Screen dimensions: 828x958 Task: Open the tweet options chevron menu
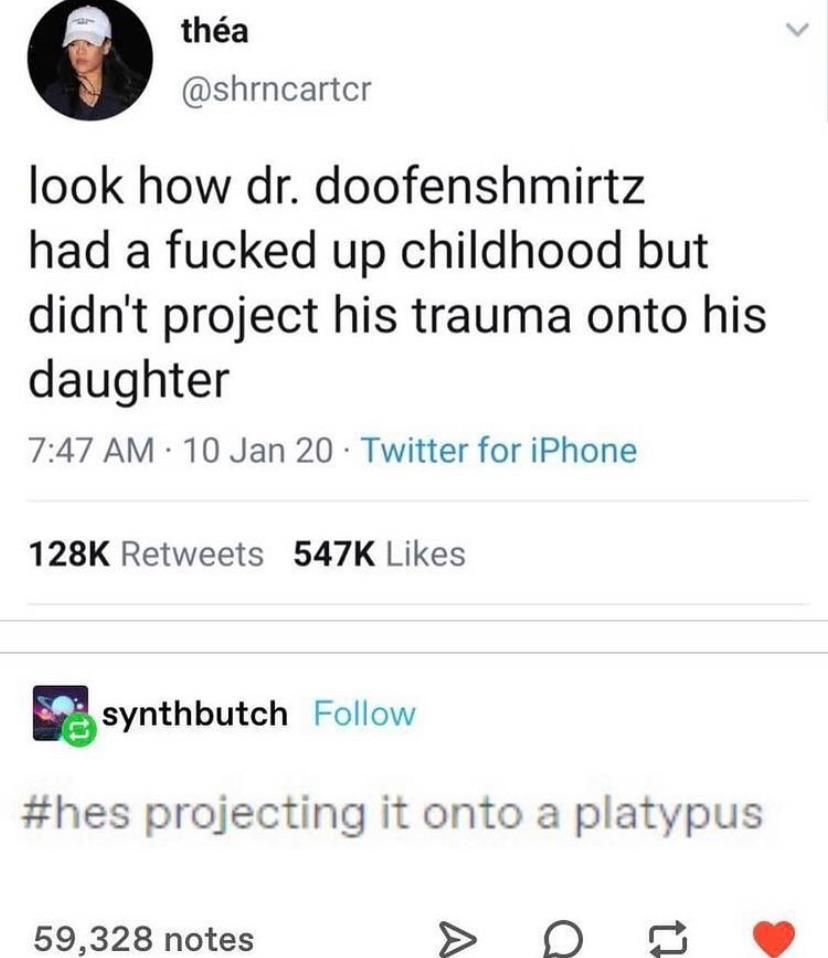click(797, 30)
